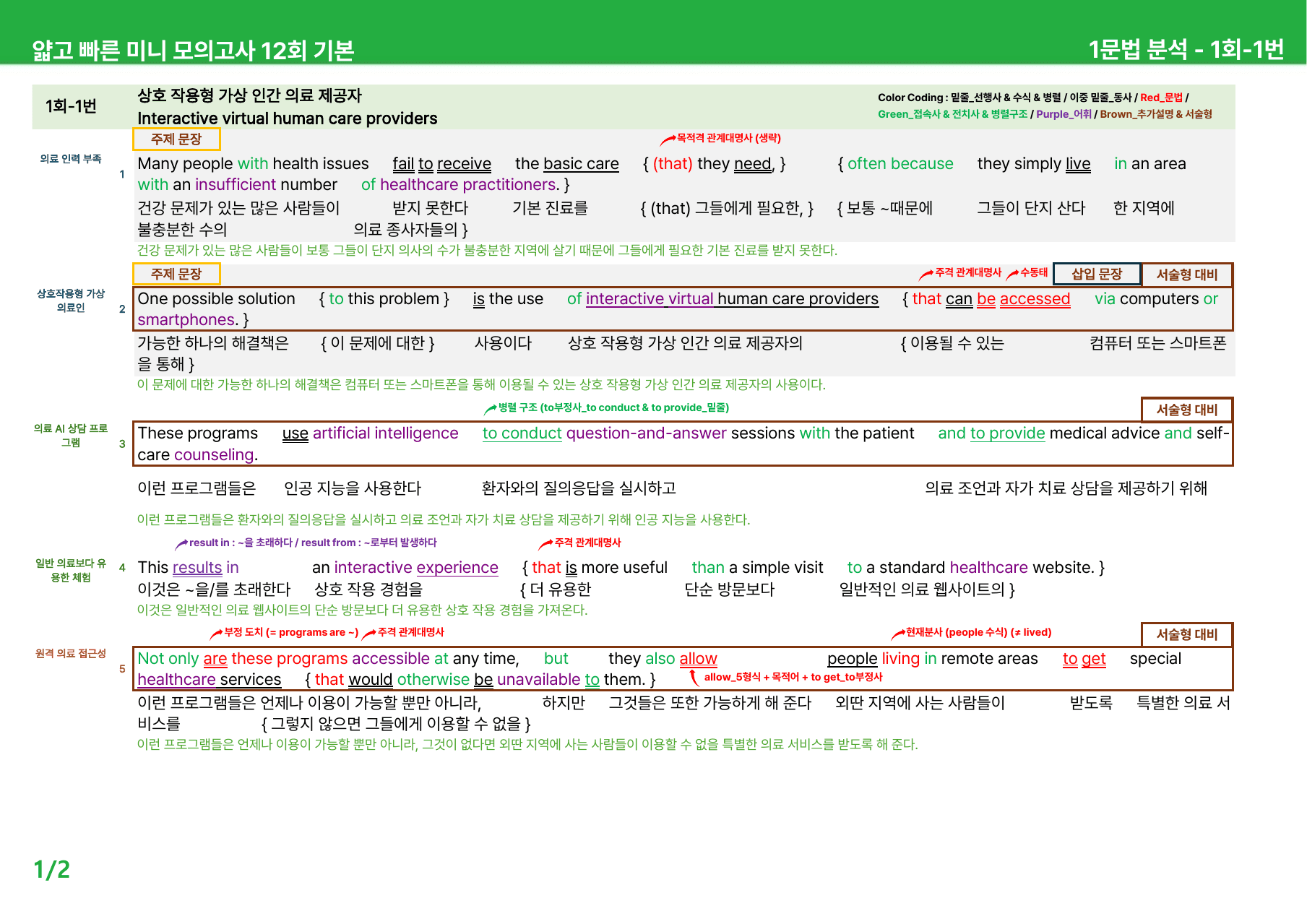Click the '수동태' annotation
This screenshot has height=924, width=1307.
coord(1033,272)
